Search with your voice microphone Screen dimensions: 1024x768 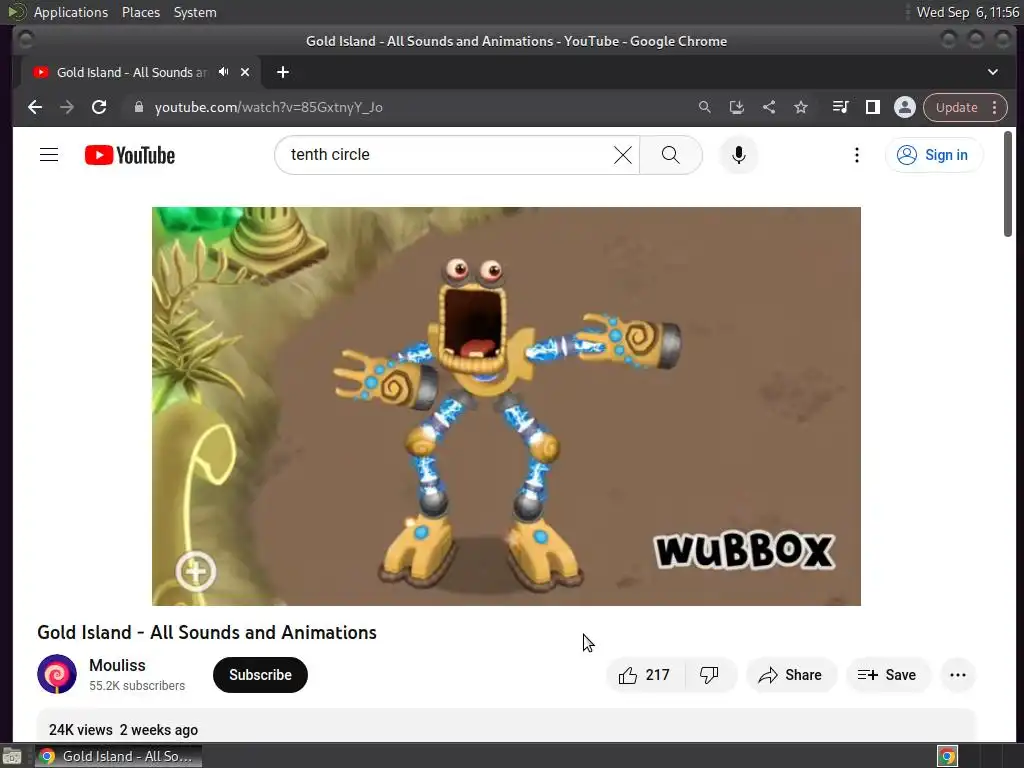tap(739, 155)
